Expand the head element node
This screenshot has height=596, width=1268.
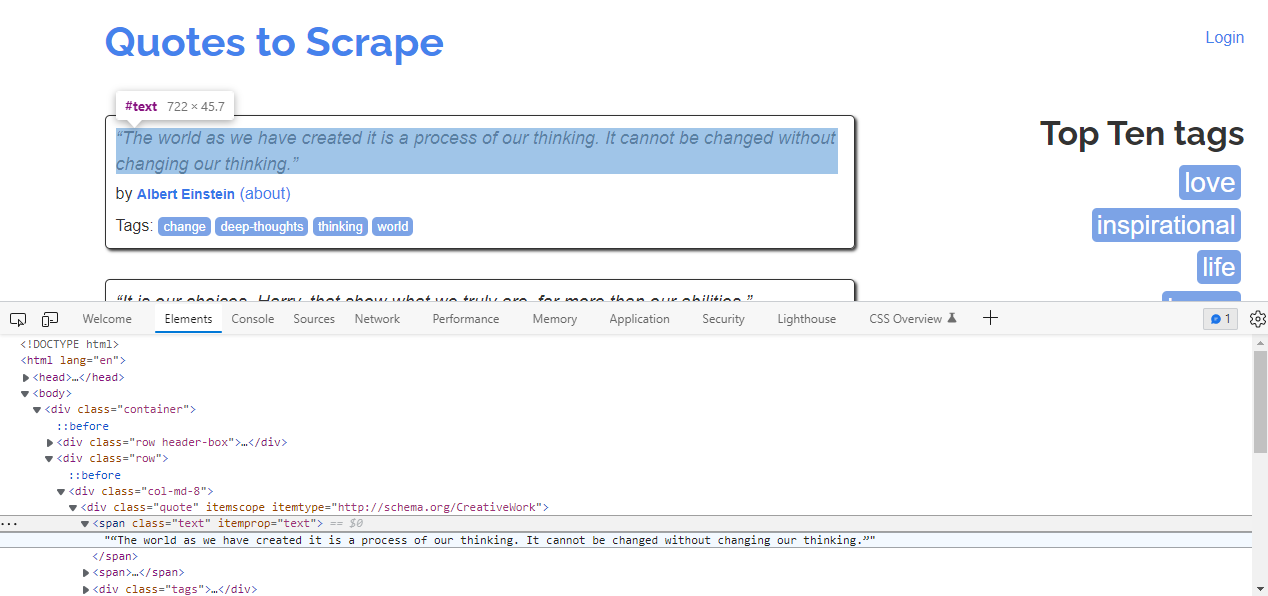pos(26,378)
